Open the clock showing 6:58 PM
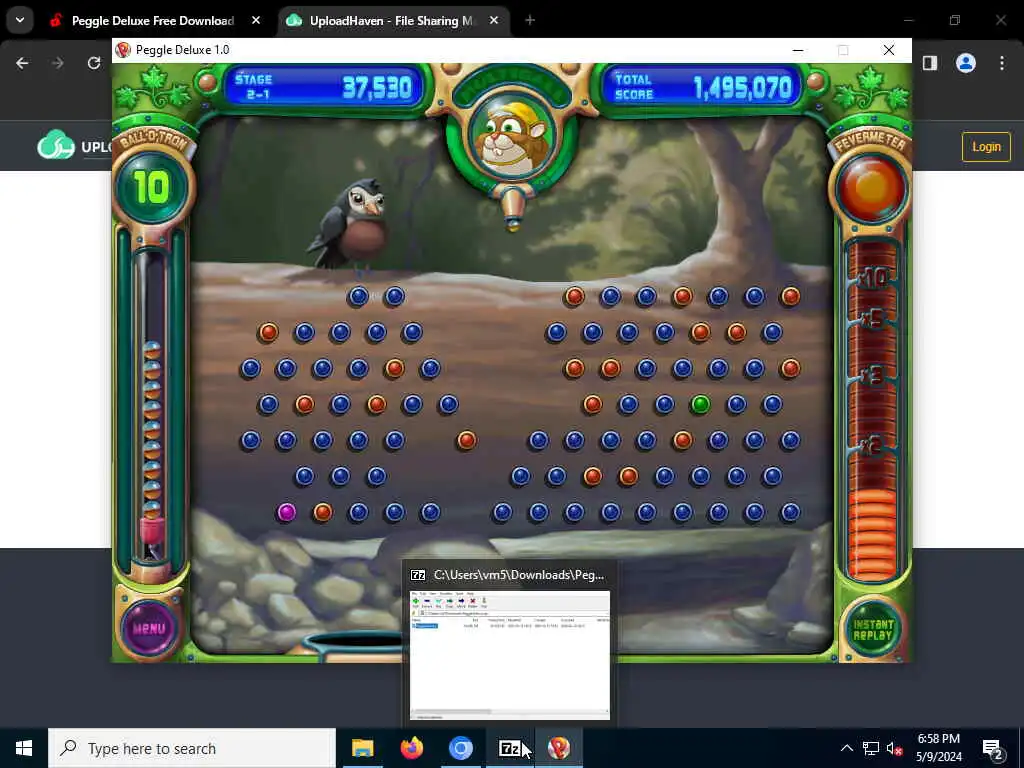The width and height of the screenshot is (1024, 768). pos(938,748)
